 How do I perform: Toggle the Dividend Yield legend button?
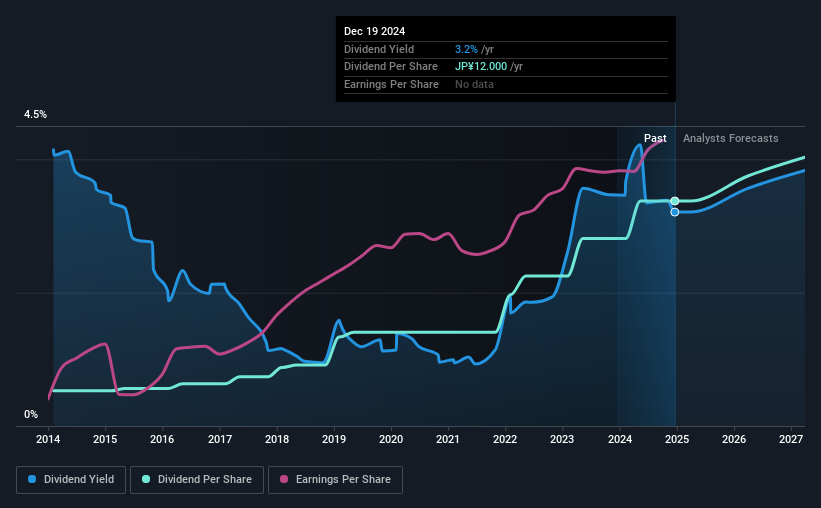click(71, 480)
